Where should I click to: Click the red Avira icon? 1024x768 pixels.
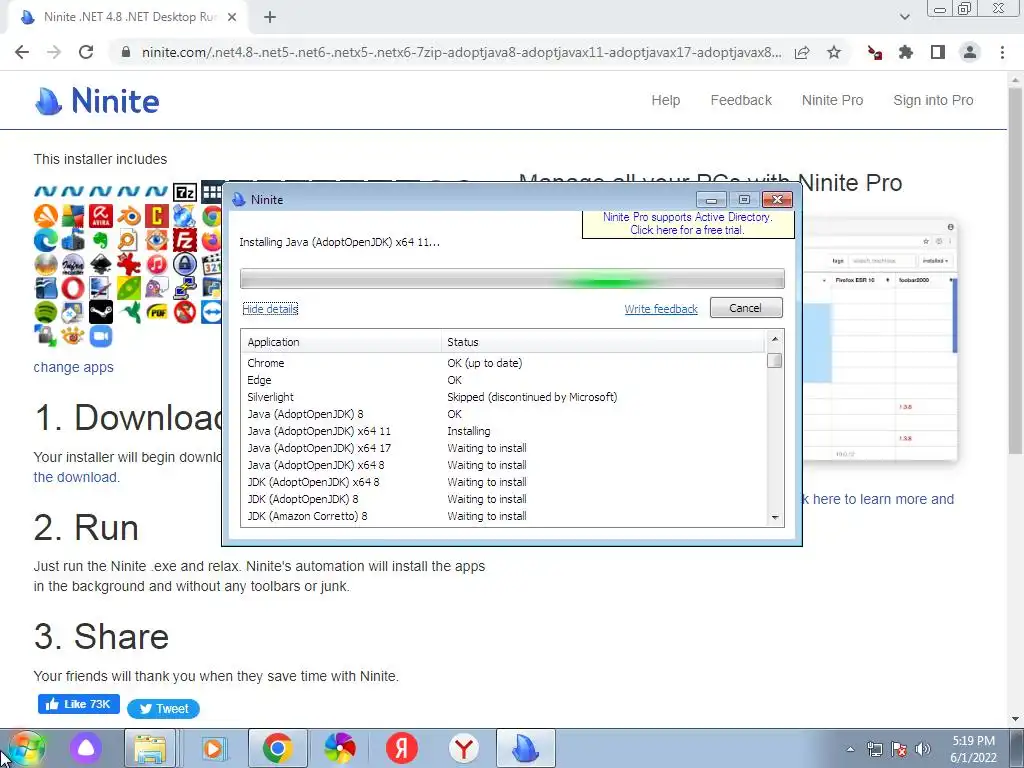tap(101, 216)
